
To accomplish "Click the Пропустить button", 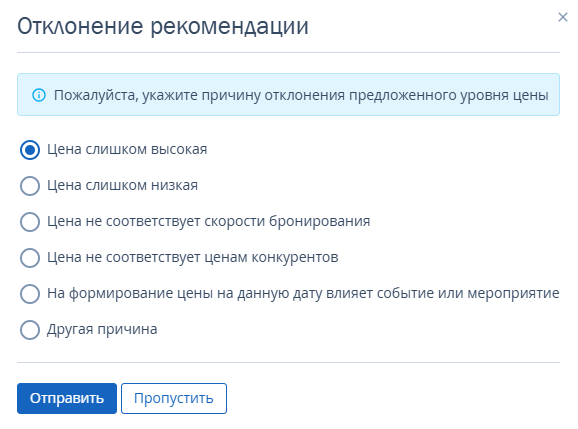I will click(174, 398).
